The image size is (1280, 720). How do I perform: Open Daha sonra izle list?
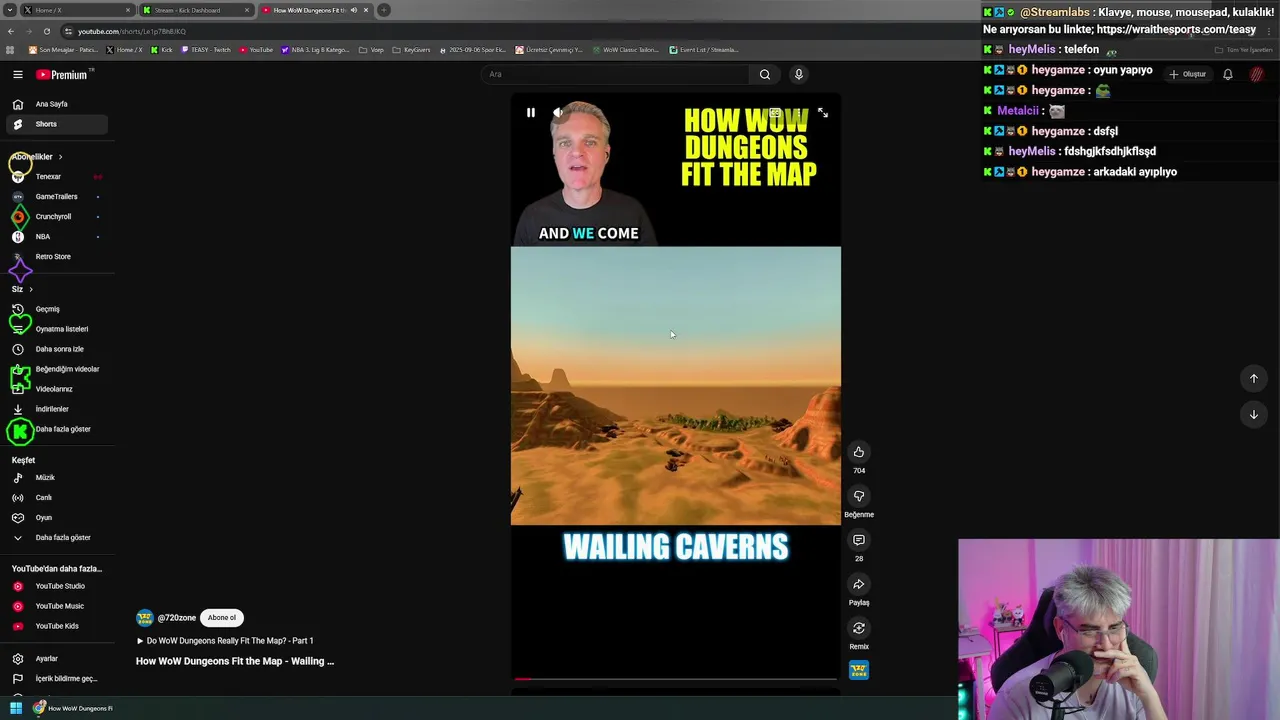[x=56, y=349]
